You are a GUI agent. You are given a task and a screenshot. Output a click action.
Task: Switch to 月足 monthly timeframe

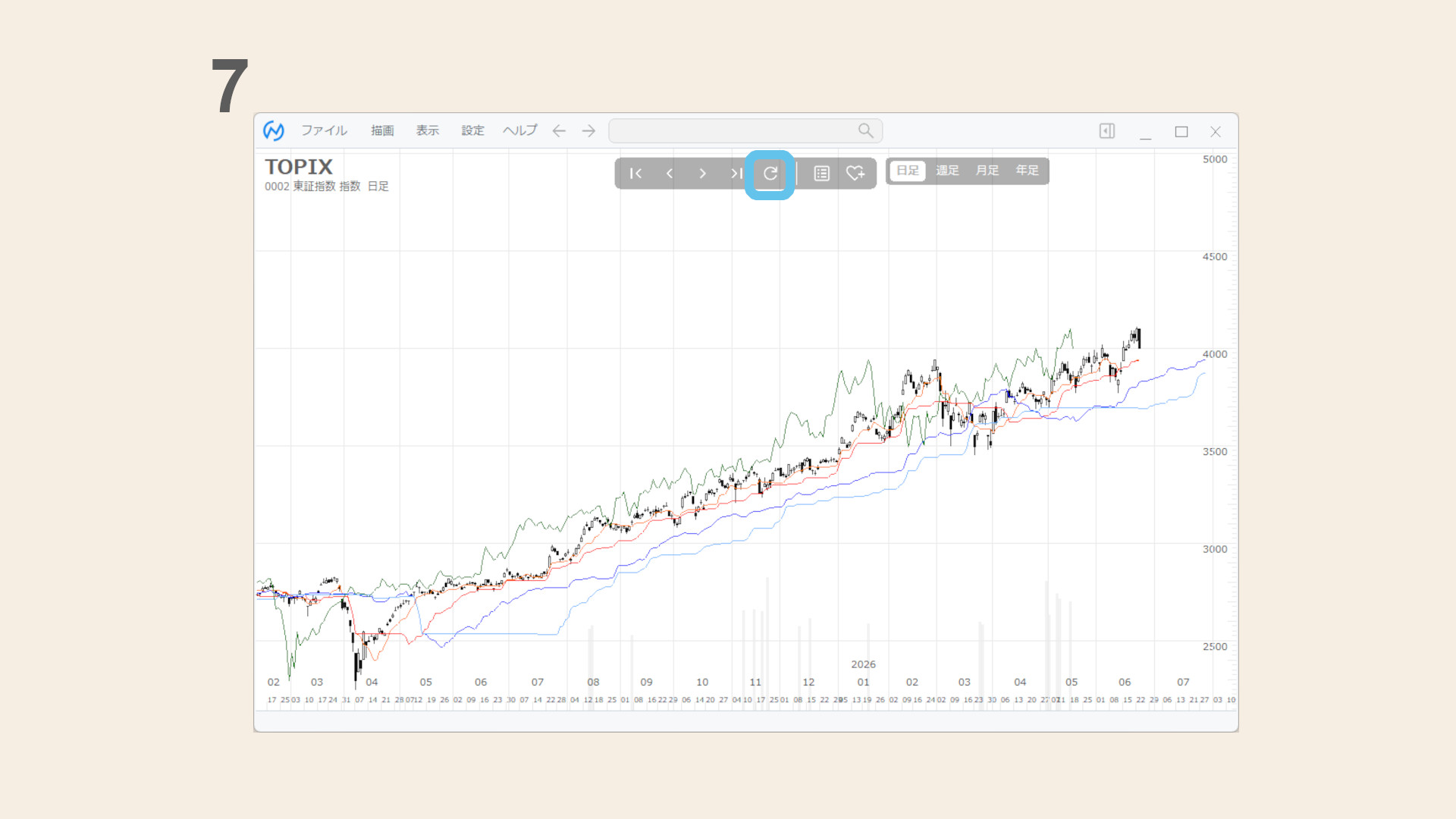pos(987,171)
